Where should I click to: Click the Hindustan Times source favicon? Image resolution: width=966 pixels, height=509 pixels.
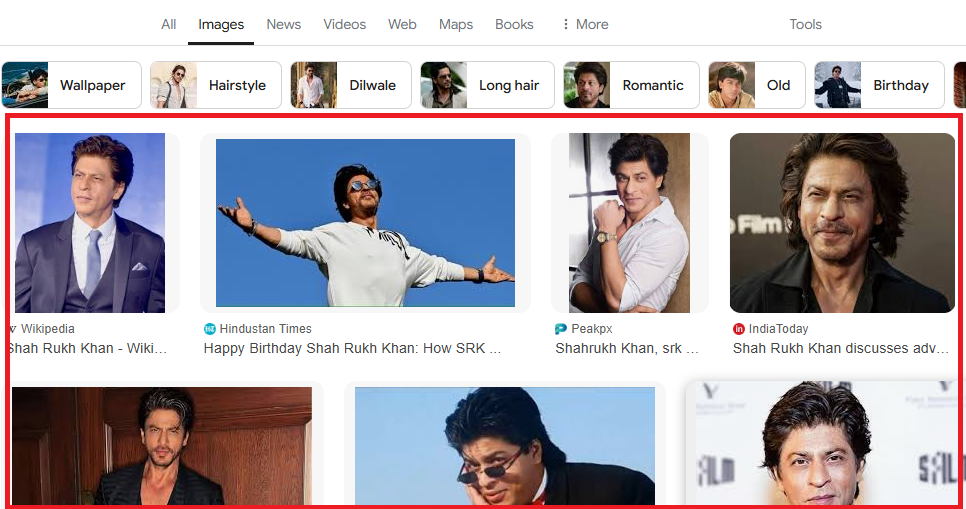tap(210, 329)
